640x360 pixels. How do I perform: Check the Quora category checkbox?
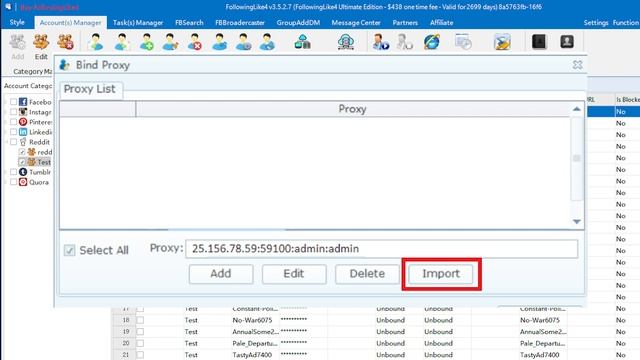(x=13, y=182)
